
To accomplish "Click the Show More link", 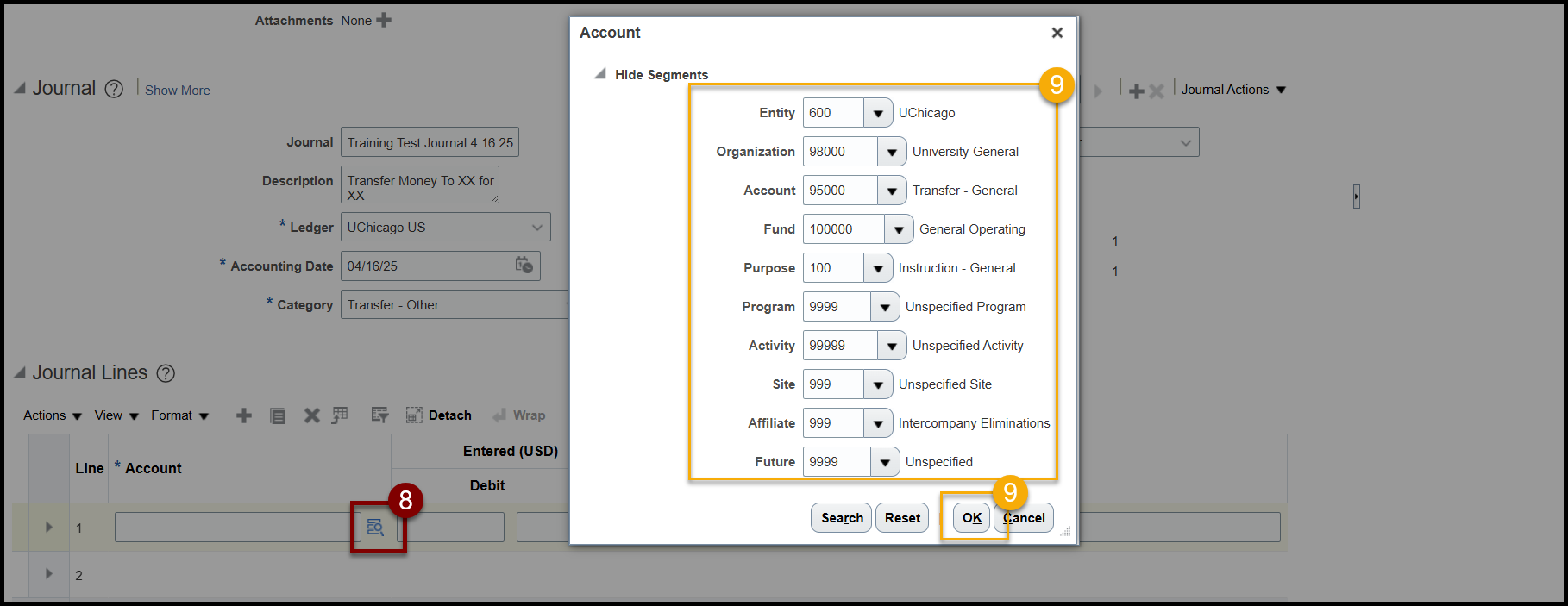I will point(177,91).
